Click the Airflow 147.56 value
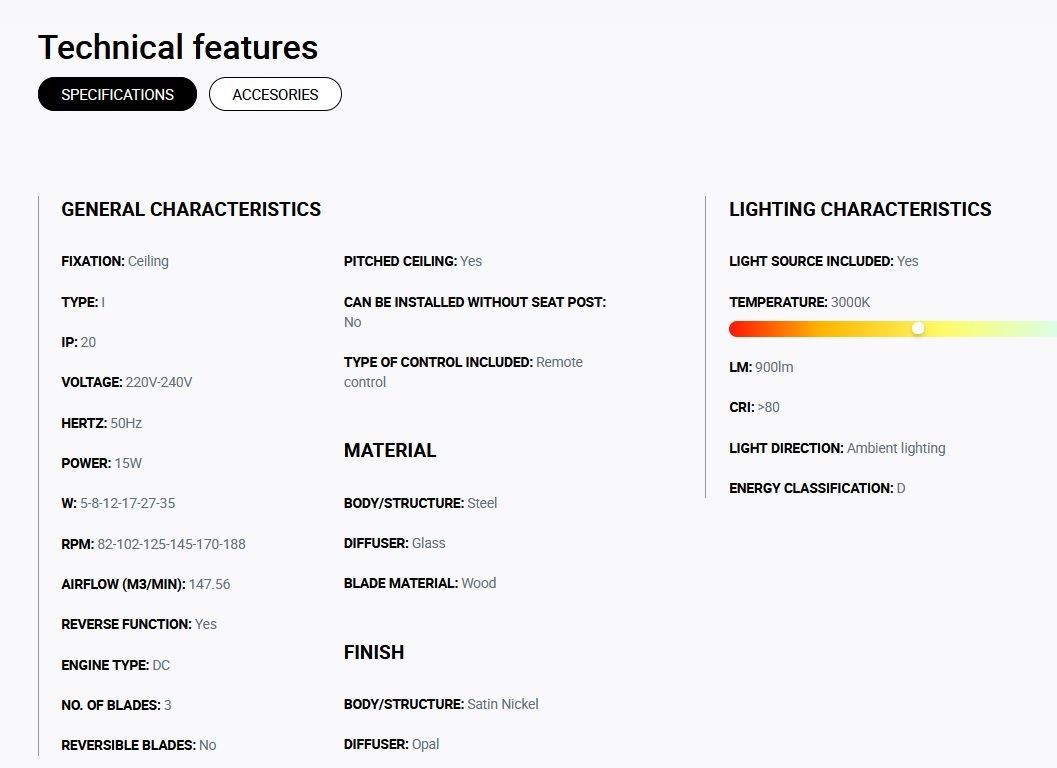This screenshot has width=1057, height=768. pos(209,584)
